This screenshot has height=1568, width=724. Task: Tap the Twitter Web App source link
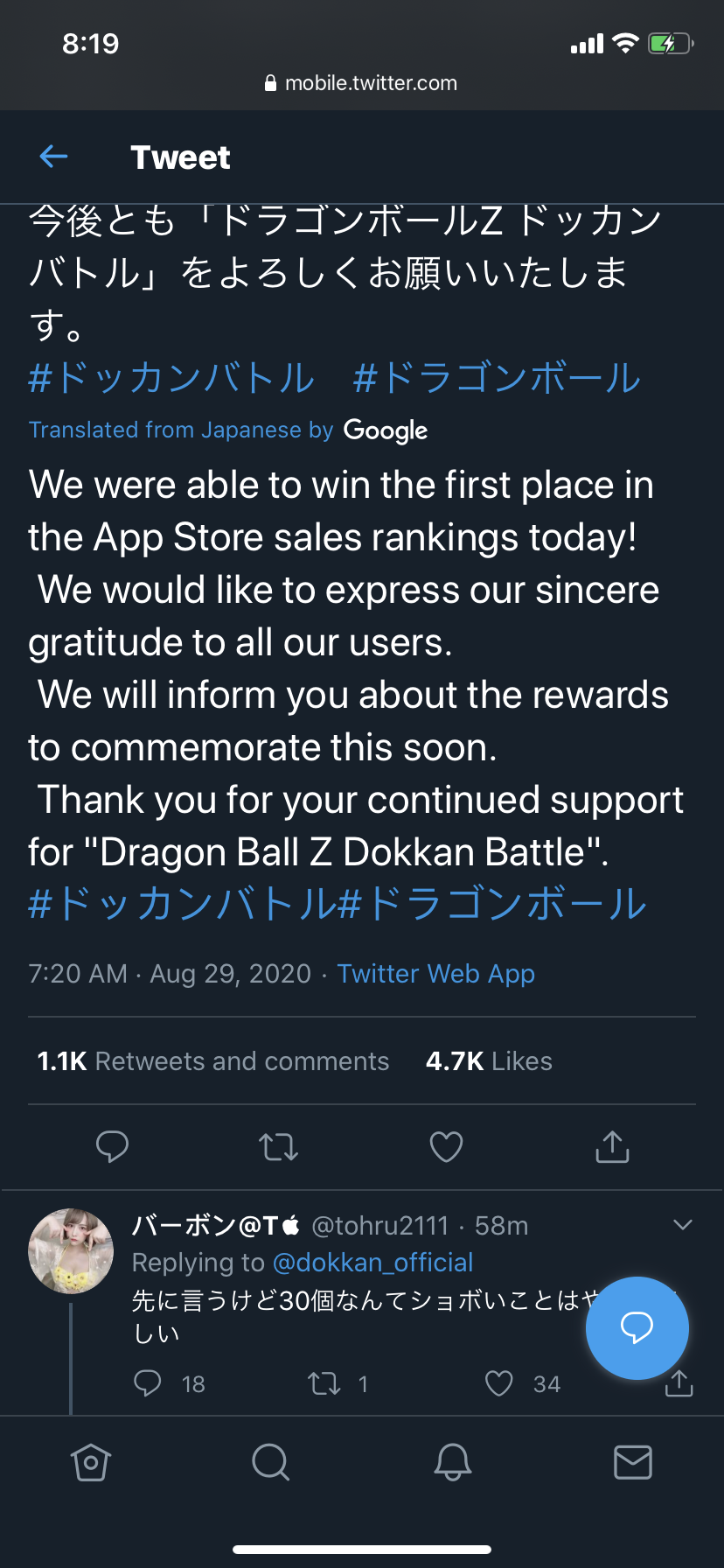pyautogui.click(x=436, y=974)
